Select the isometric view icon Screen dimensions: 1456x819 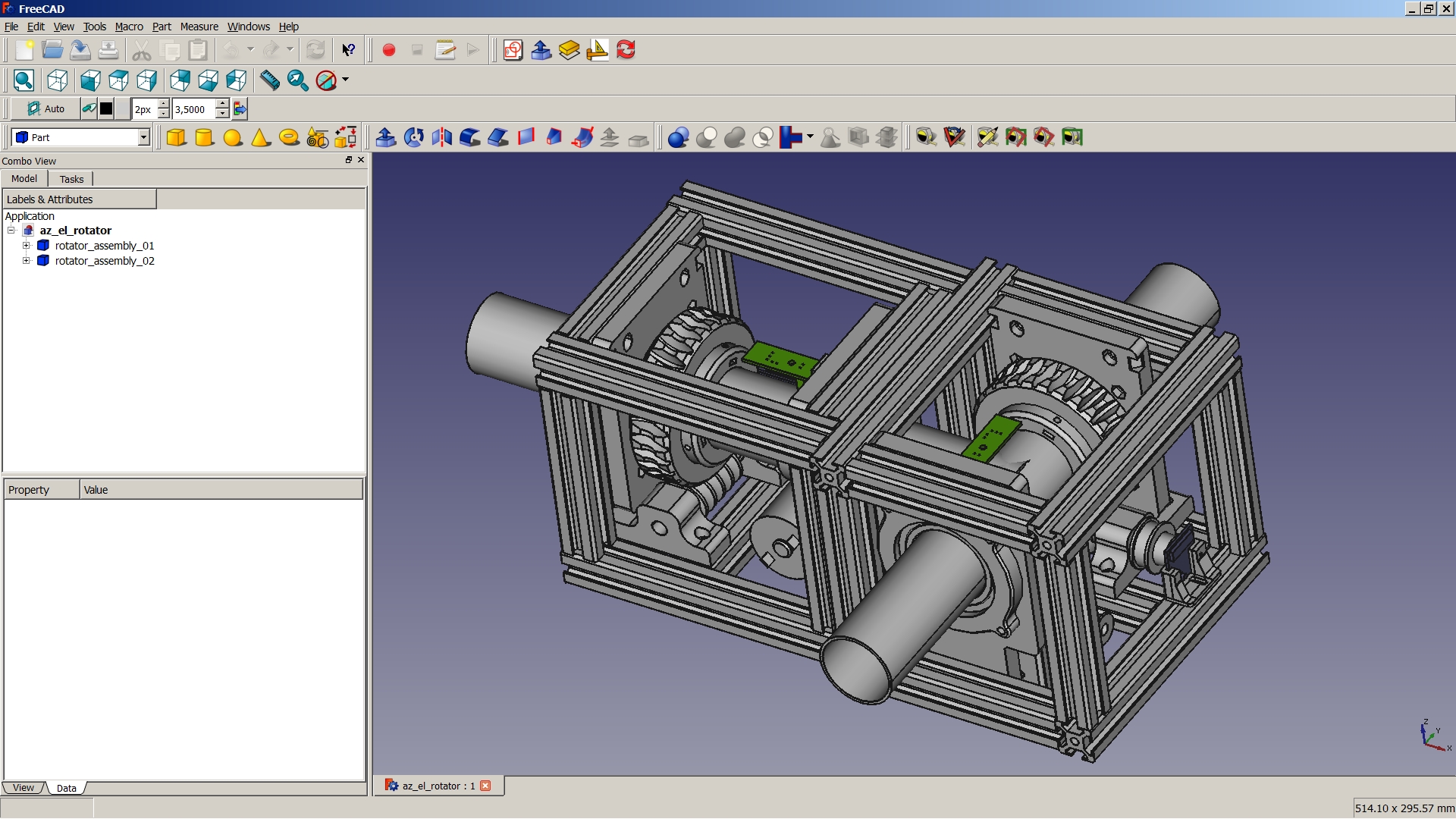click(57, 80)
